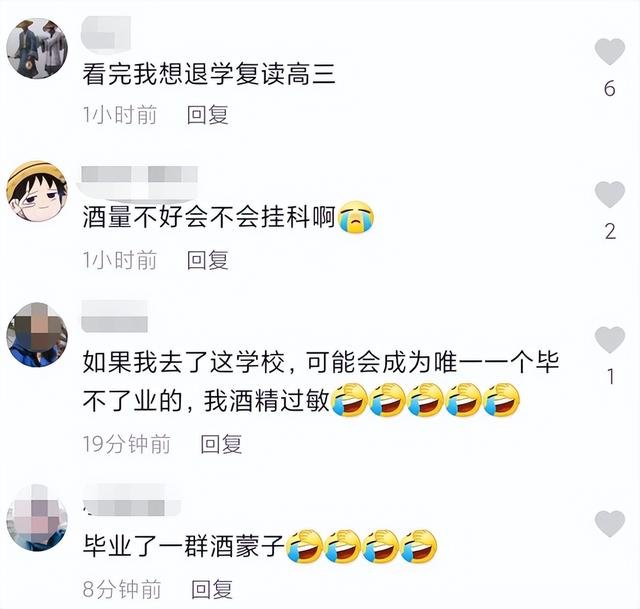Click the crying emoji after 挂科啊

(356, 217)
